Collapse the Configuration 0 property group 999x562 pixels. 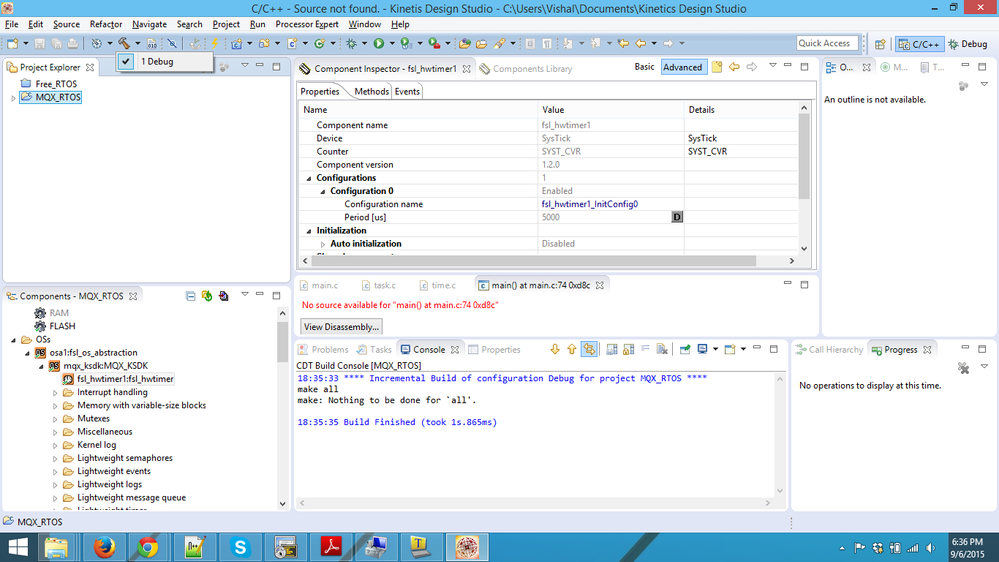point(322,191)
